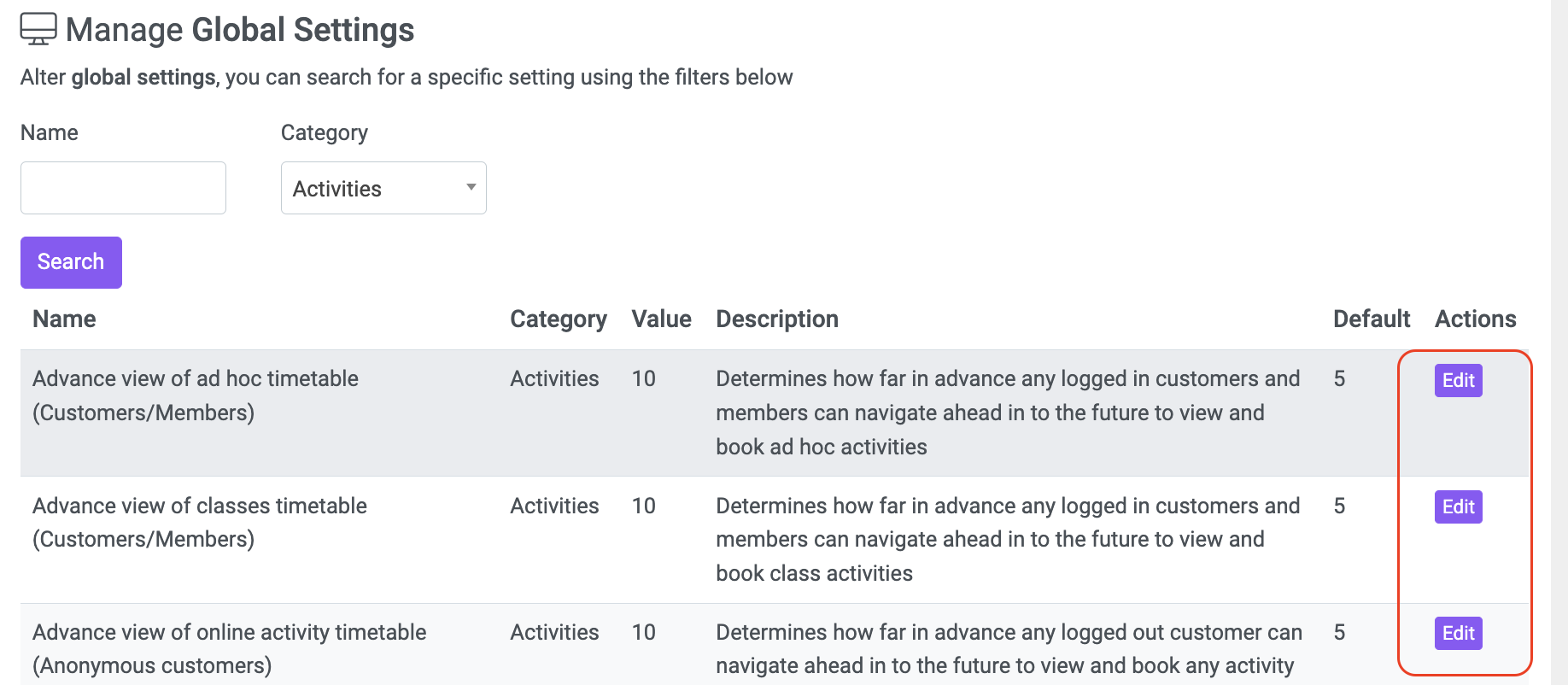
Task: Select the Advance view of classes timetable row name
Action: tap(200, 522)
